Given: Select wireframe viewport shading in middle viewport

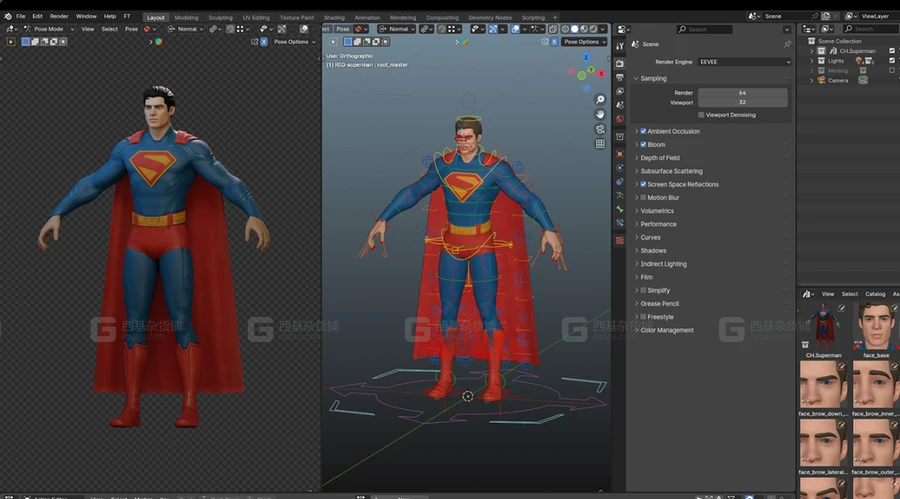Looking at the screenshot, I should click(x=565, y=29).
